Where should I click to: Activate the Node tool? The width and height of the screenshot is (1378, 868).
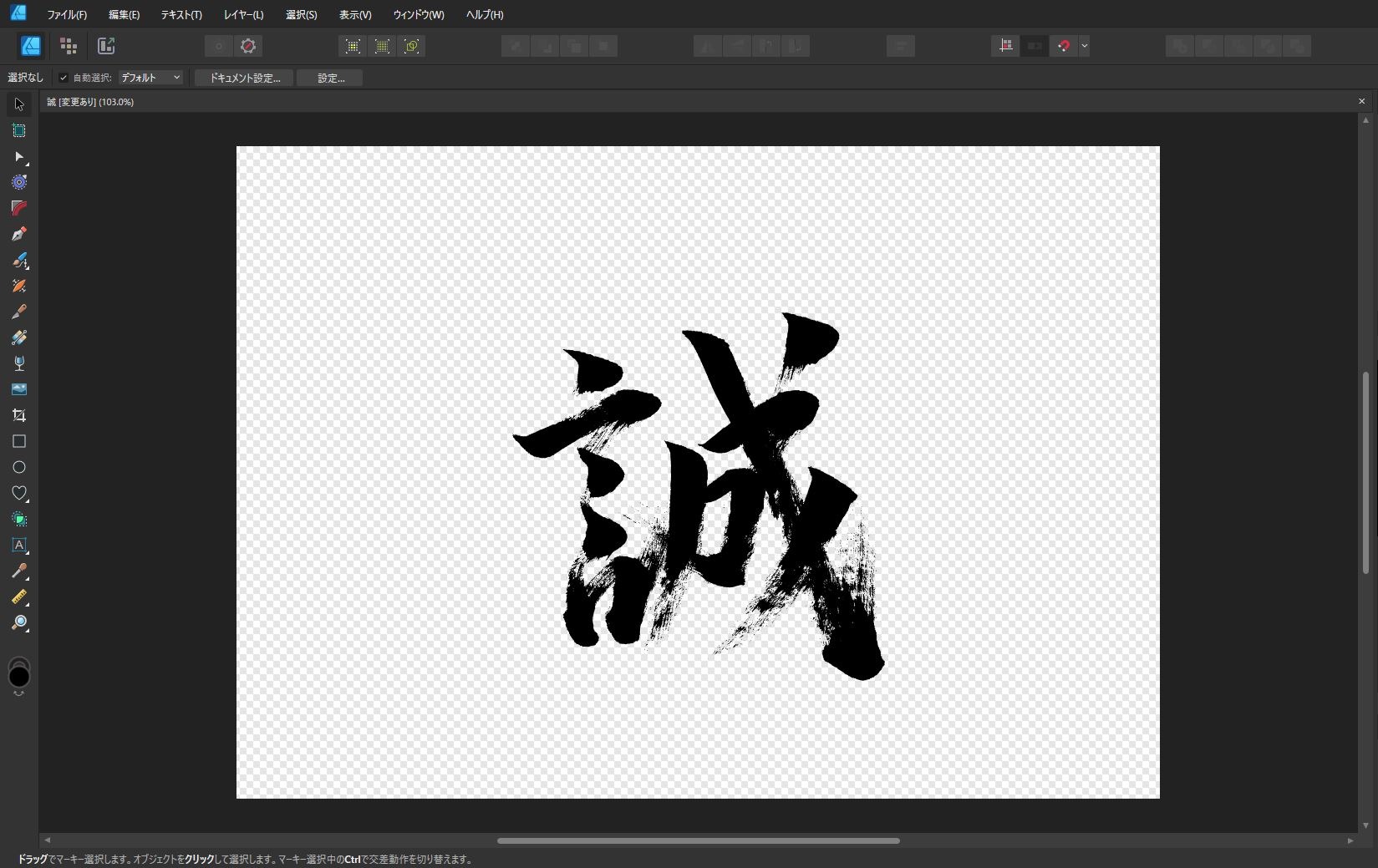click(18, 156)
